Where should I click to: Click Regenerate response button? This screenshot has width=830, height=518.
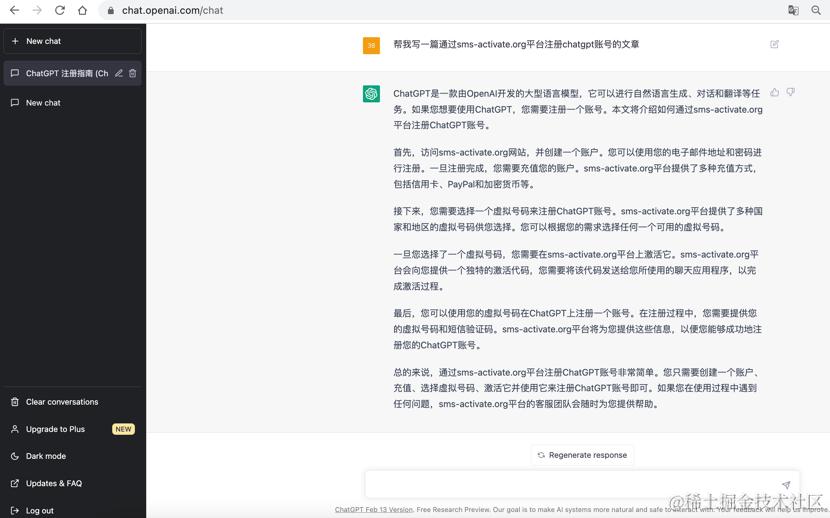click(x=582, y=455)
